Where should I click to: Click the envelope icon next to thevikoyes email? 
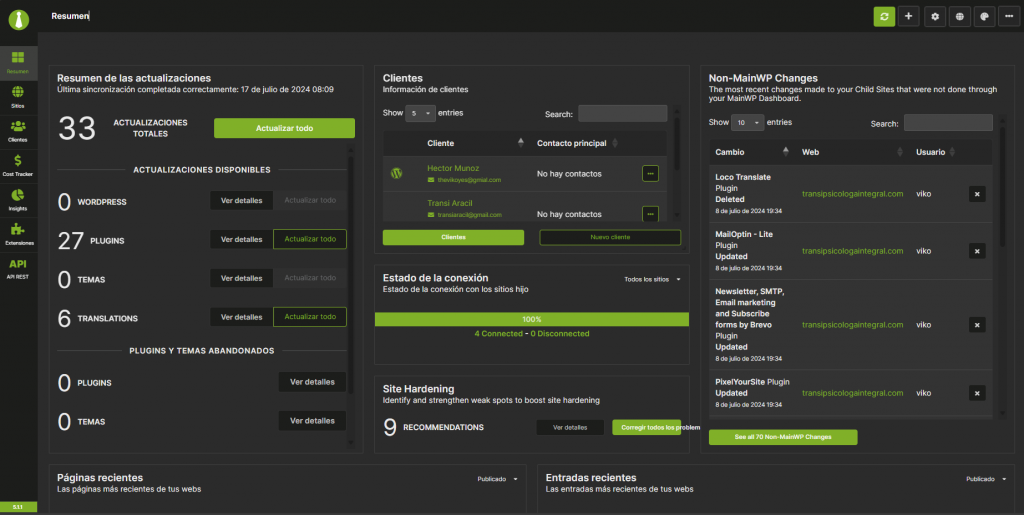coord(431,180)
